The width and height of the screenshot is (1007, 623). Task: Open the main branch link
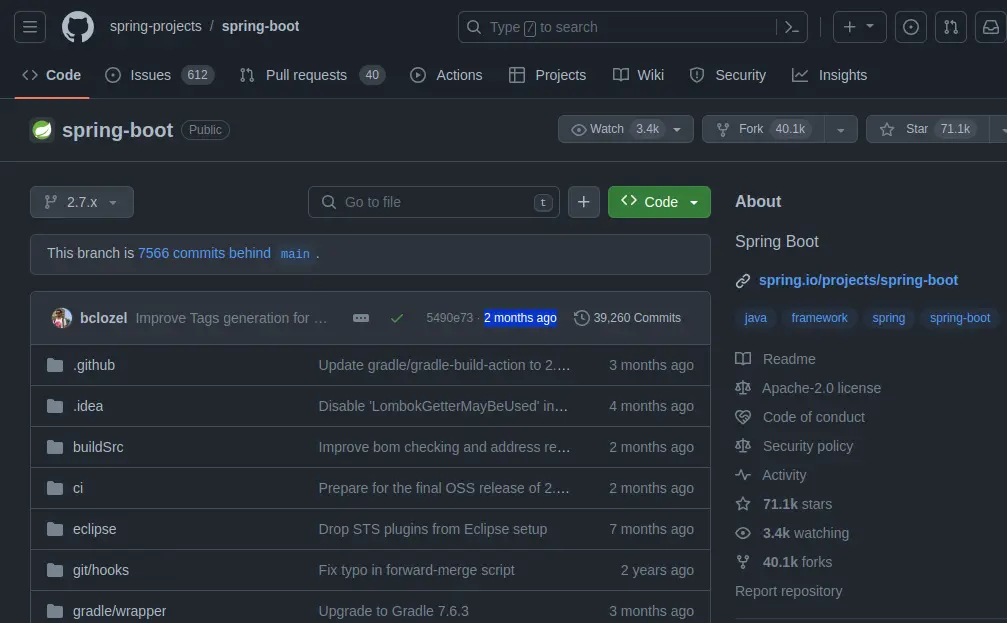click(295, 254)
